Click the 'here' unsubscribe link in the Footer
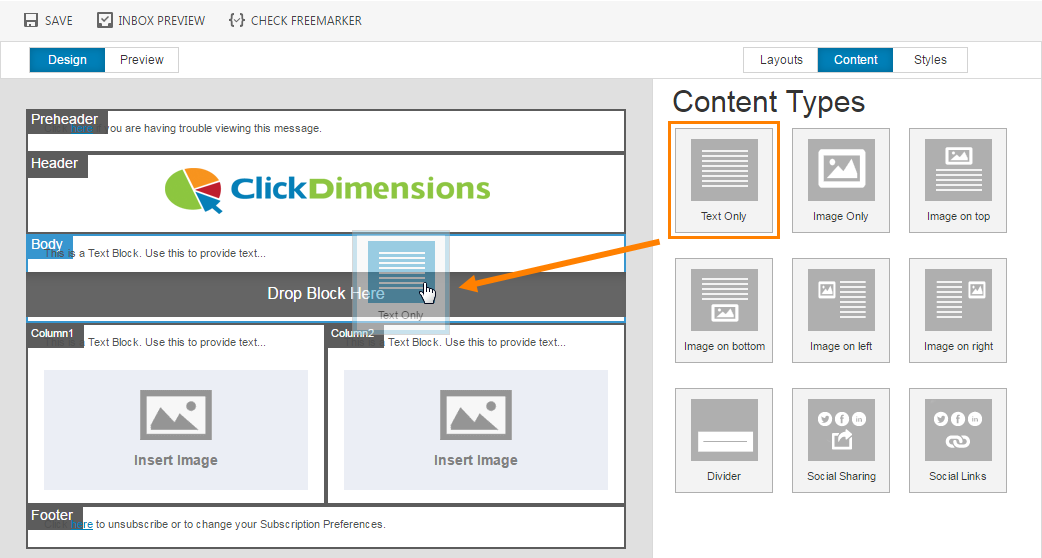The image size is (1042, 558). (x=82, y=524)
